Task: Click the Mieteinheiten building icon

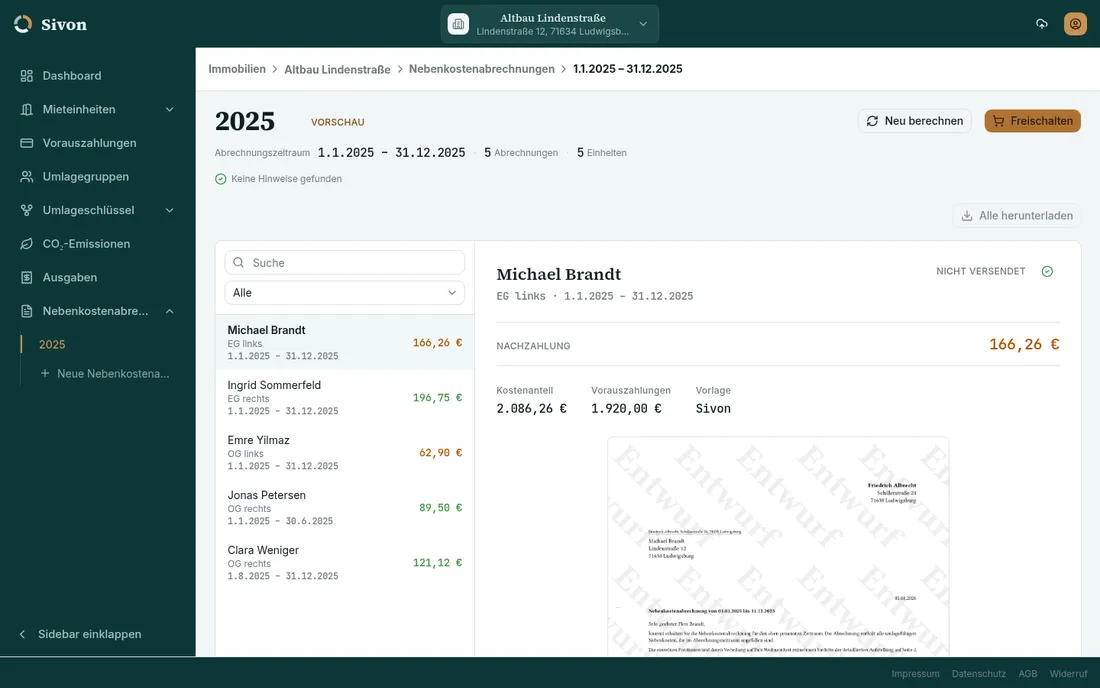Action: pyautogui.click(x=27, y=109)
